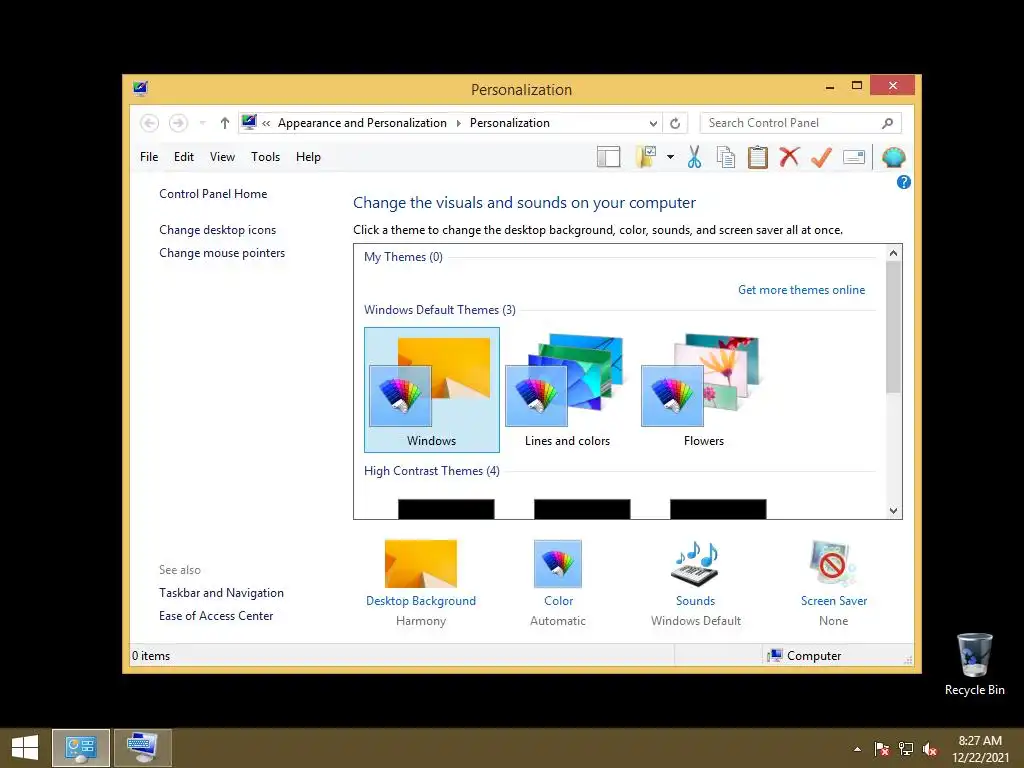Click the themes list scrollbar thumb
This screenshot has width=1024, height=768.
893,327
